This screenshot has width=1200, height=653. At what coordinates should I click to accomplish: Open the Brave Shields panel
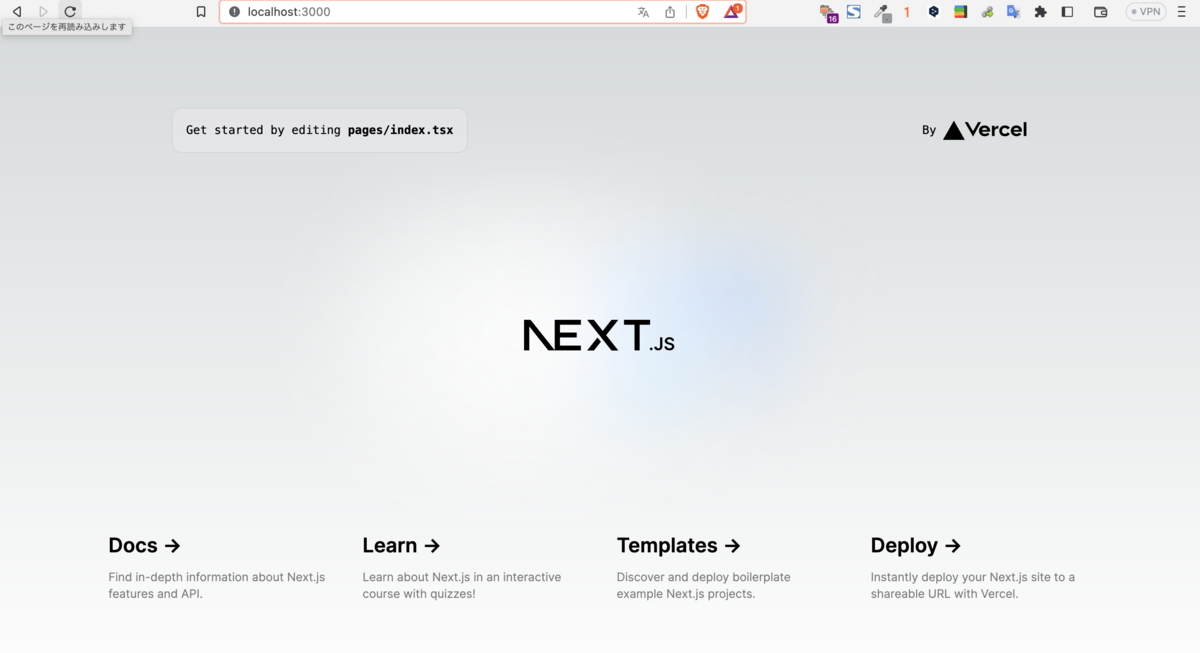click(703, 11)
